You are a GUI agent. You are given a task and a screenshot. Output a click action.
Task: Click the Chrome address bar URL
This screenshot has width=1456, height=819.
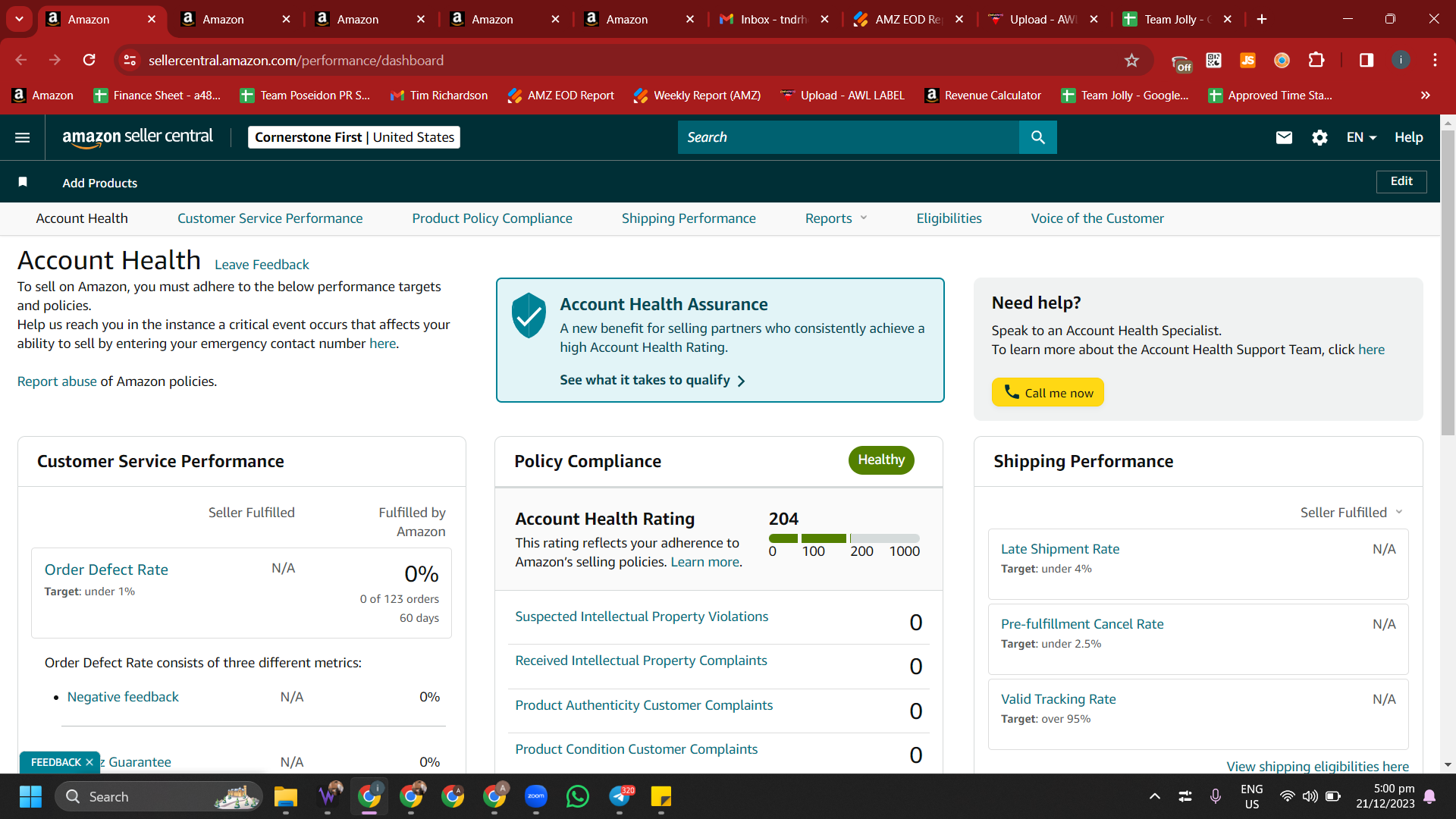click(x=296, y=60)
